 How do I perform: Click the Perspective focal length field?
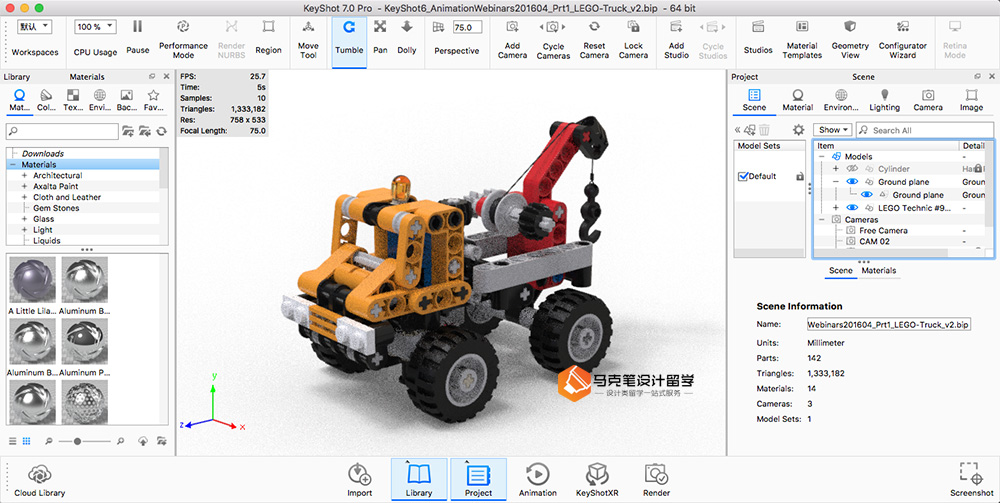[x=467, y=27]
